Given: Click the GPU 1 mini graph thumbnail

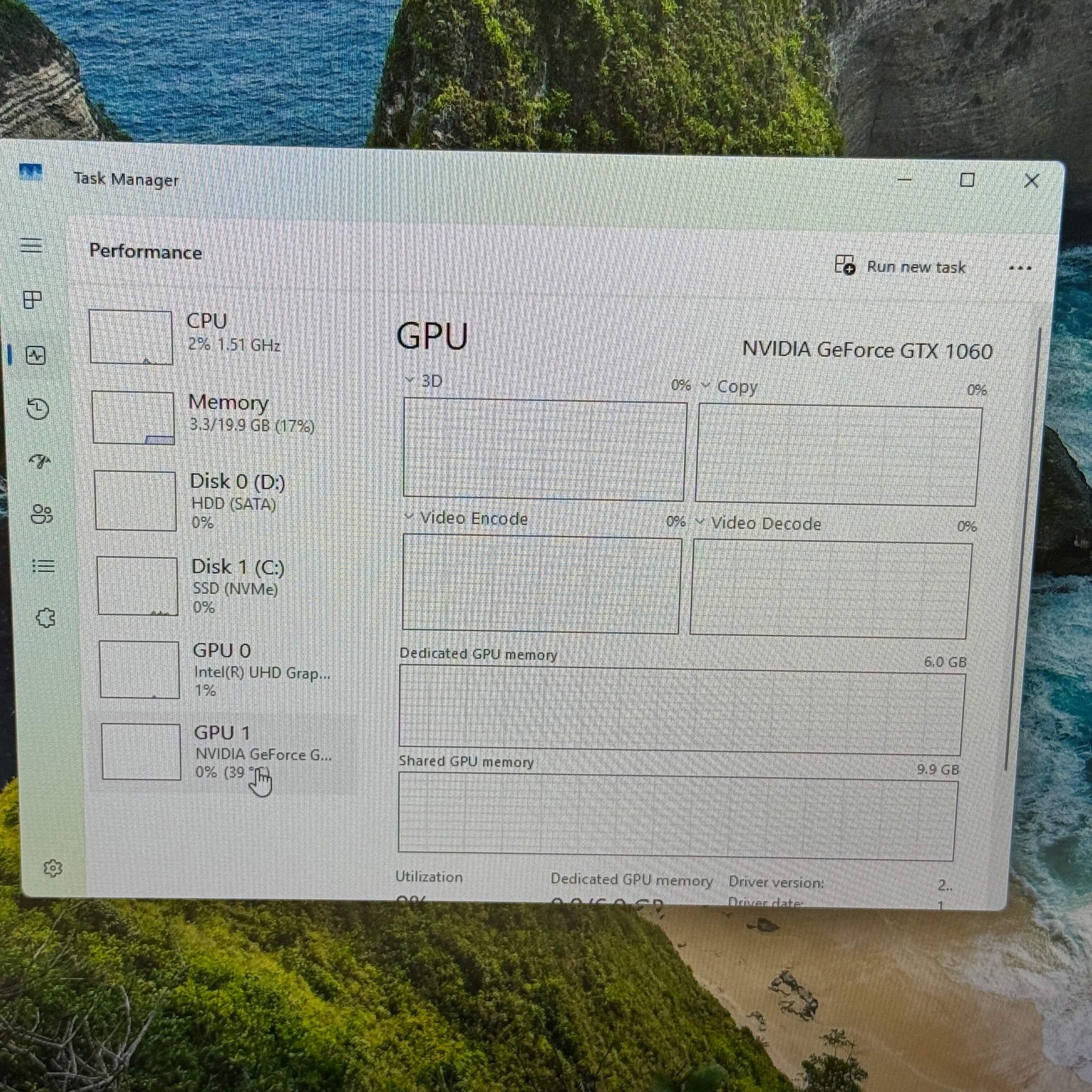Looking at the screenshot, I should pos(141,751).
